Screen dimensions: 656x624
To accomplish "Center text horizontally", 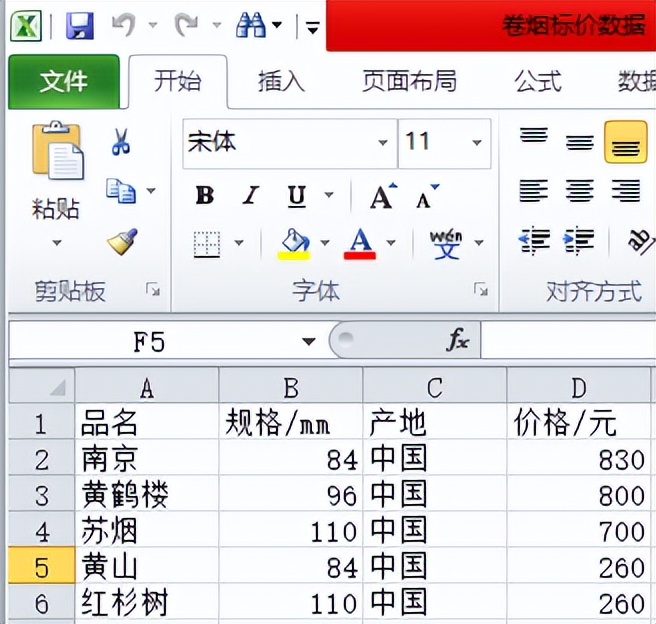I will point(579,191).
